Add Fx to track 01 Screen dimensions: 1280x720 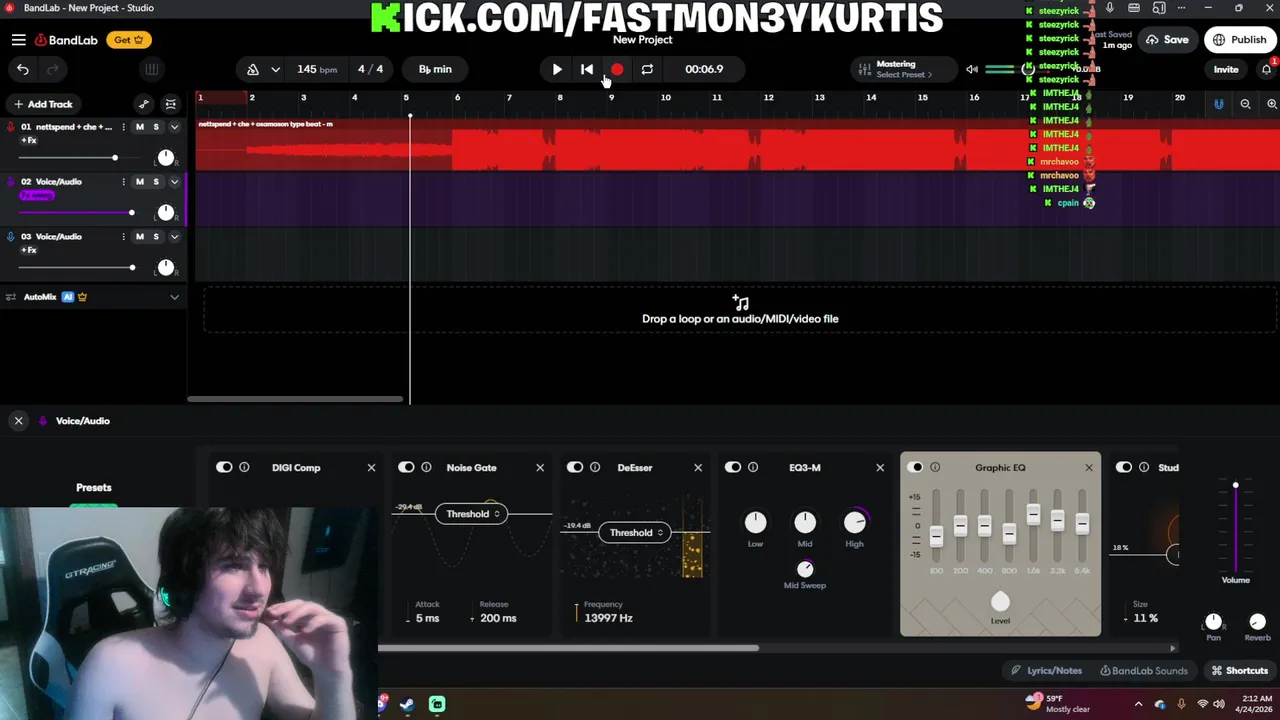pos(28,141)
